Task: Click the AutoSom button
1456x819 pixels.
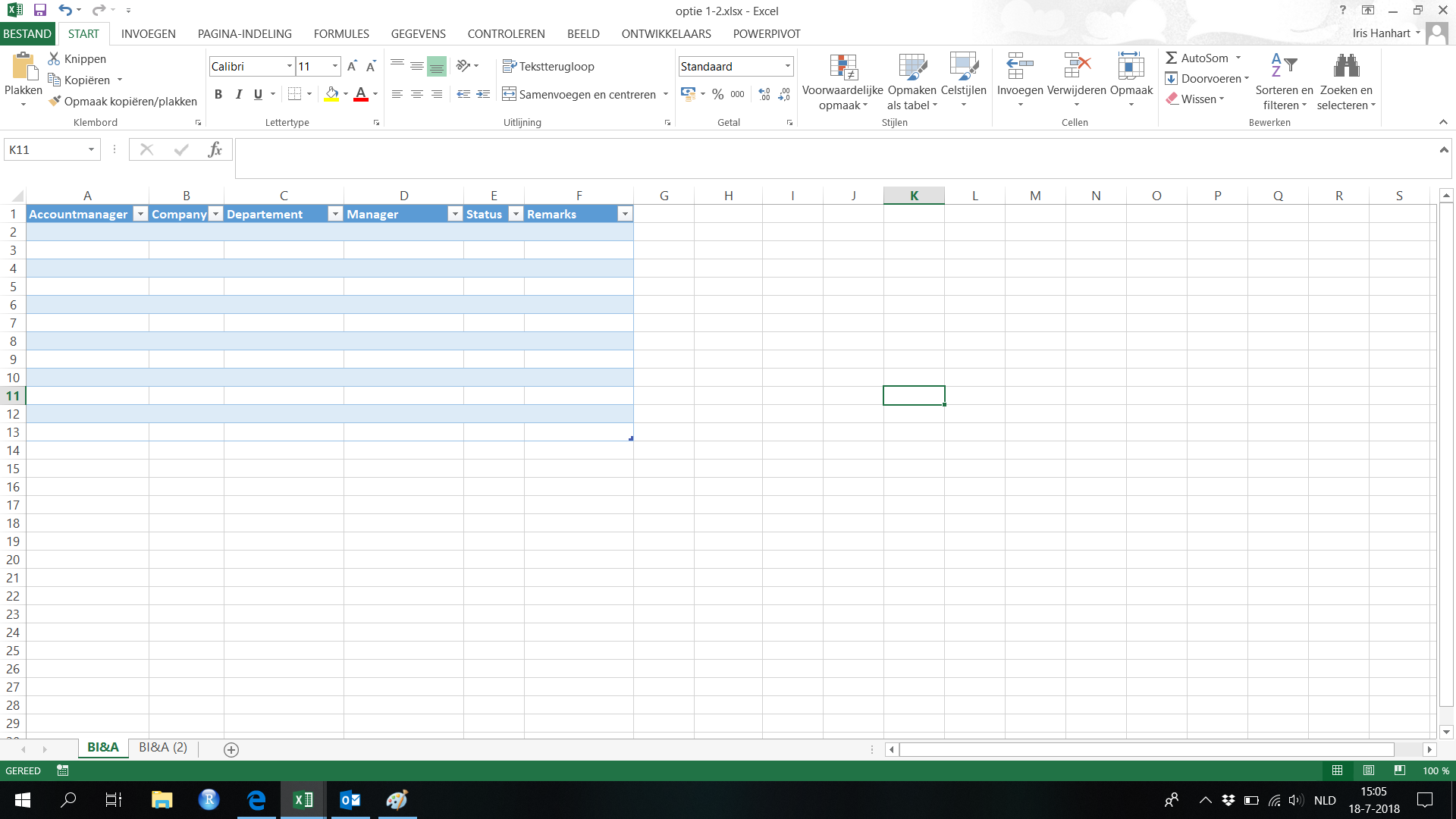Action: [x=1197, y=58]
